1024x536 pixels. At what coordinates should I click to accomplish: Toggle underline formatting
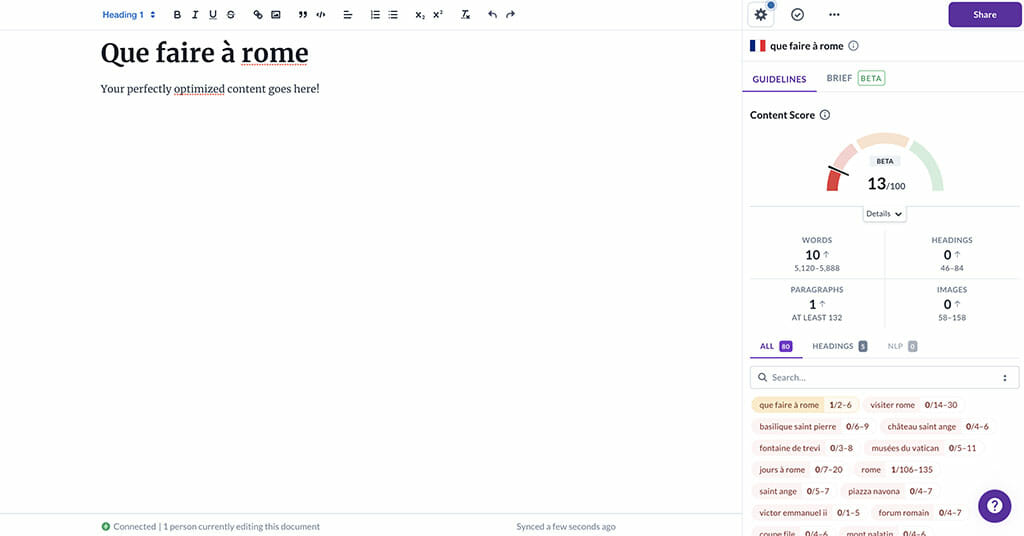click(x=213, y=14)
